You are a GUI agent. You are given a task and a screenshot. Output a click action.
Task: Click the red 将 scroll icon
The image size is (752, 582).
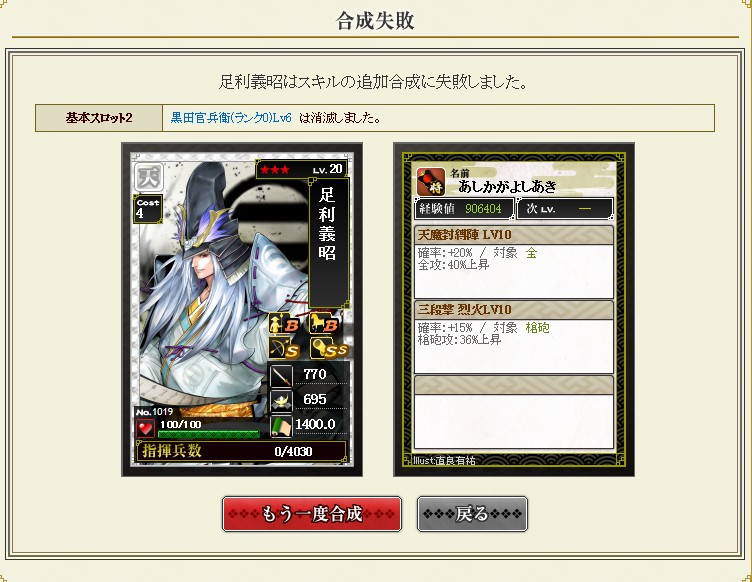click(x=431, y=182)
